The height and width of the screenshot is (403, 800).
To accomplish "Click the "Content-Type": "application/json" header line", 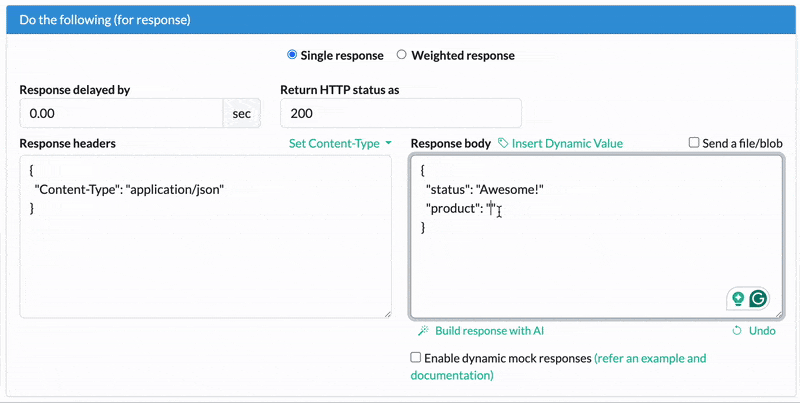I will (129, 190).
